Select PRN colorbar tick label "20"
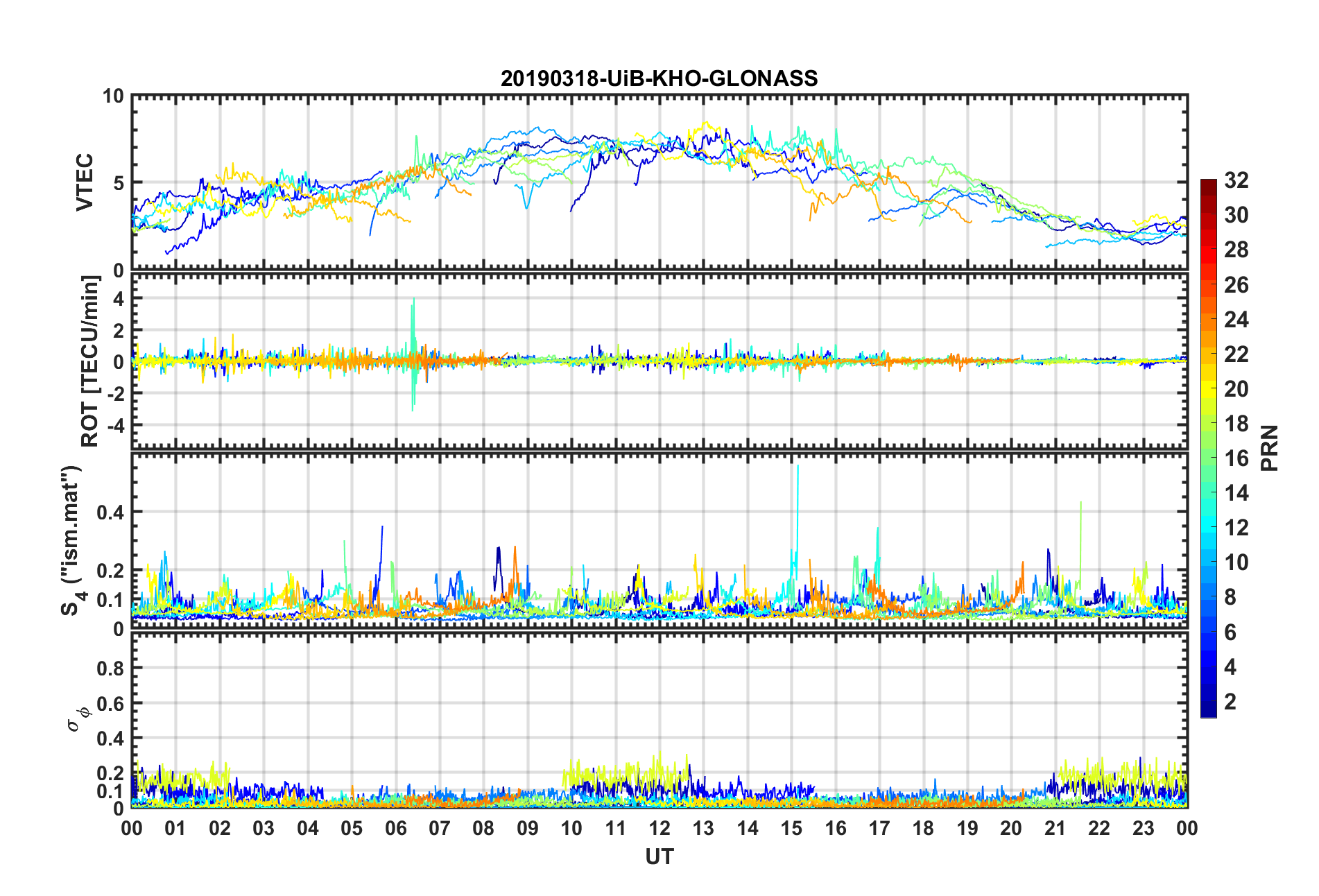1319x896 pixels. click(1236, 389)
